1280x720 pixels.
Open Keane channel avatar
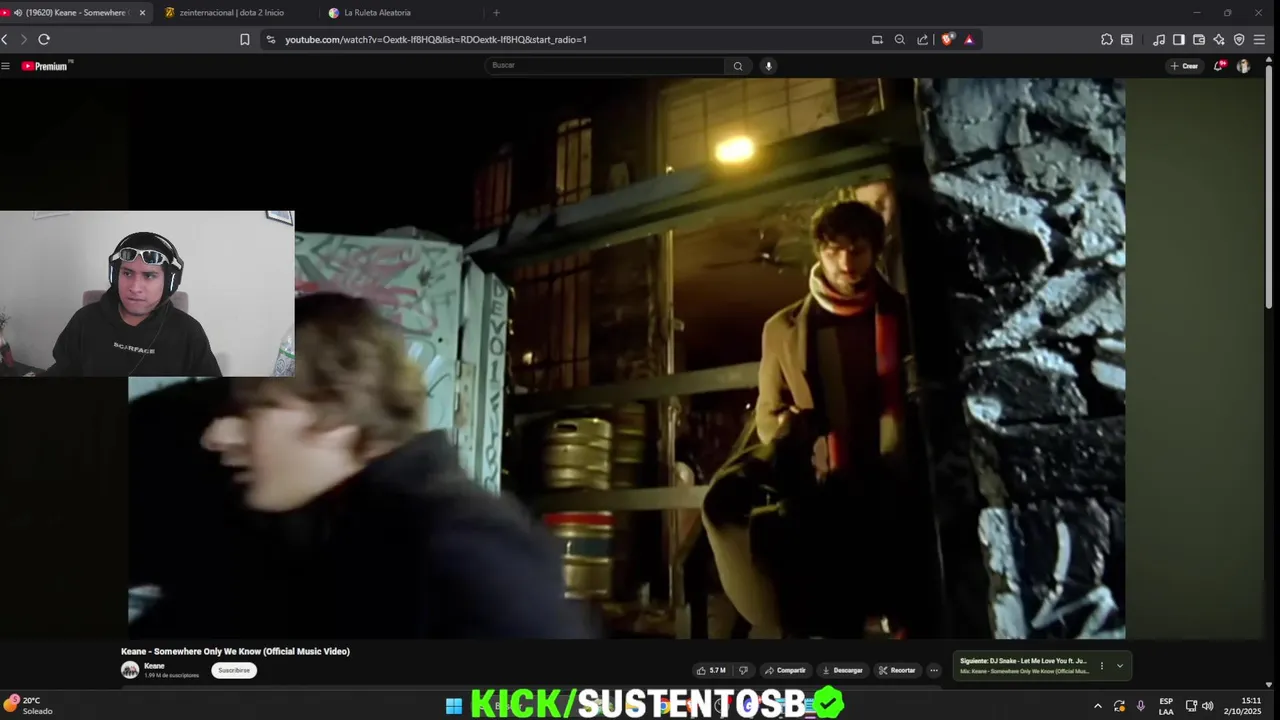pos(130,670)
